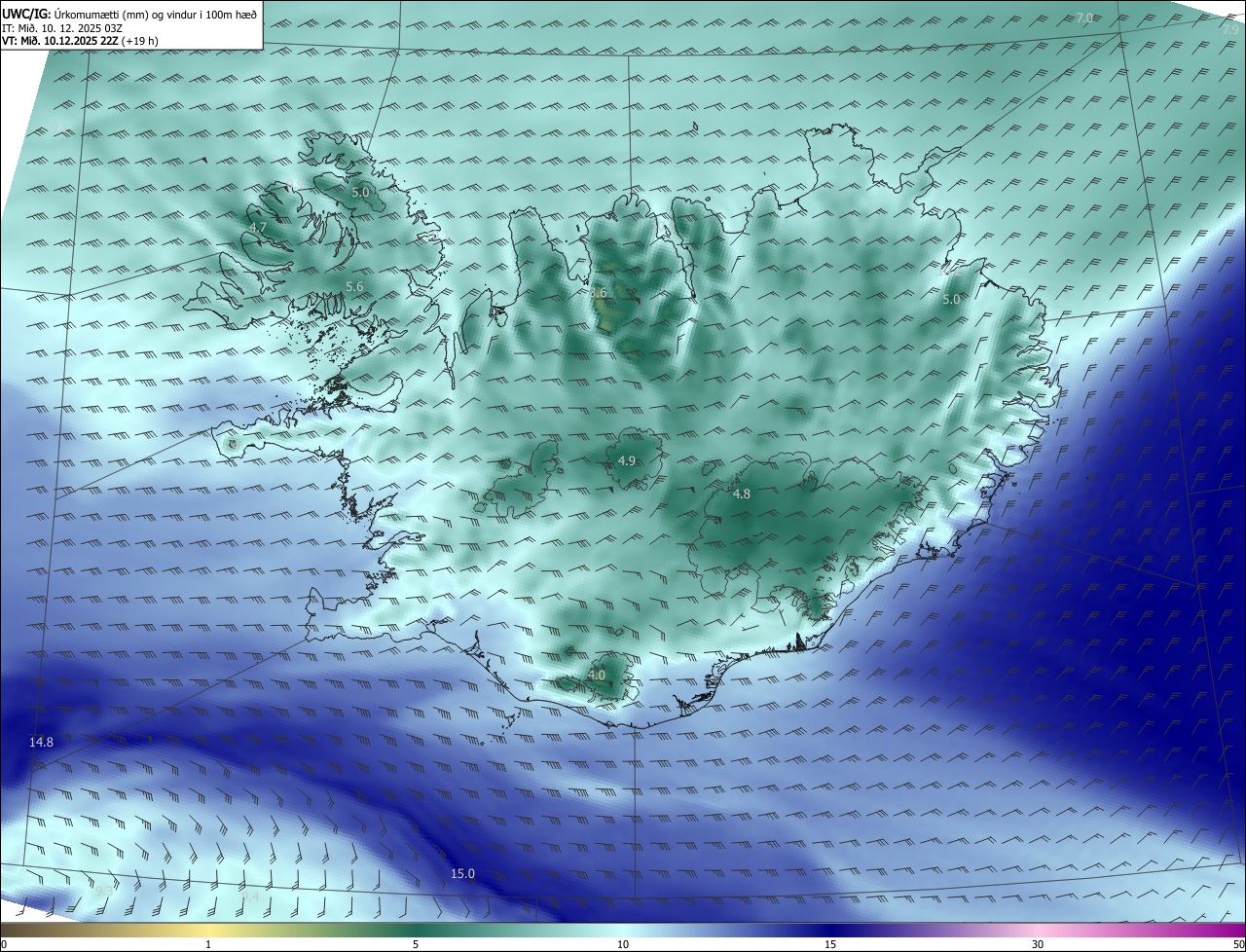This screenshot has height=952, width=1246.
Task: Pick the dark navy color at 15 on the legend
Action: coord(830,930)
